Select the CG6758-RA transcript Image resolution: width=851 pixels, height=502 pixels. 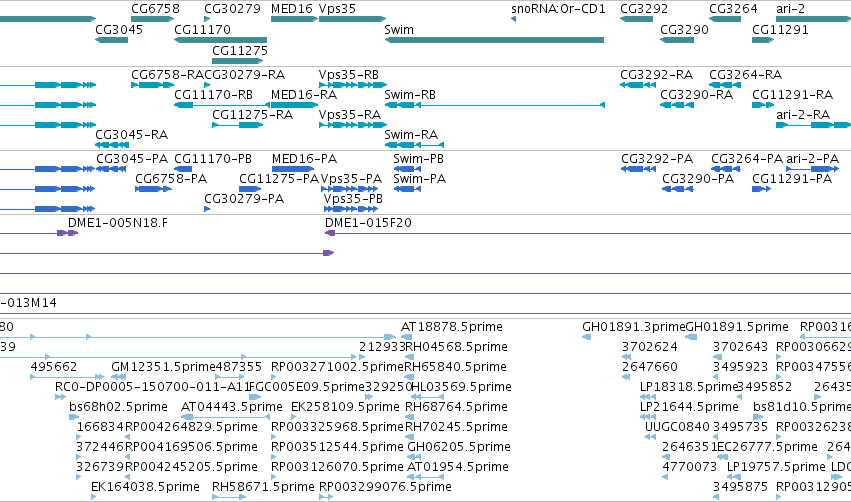153,85
